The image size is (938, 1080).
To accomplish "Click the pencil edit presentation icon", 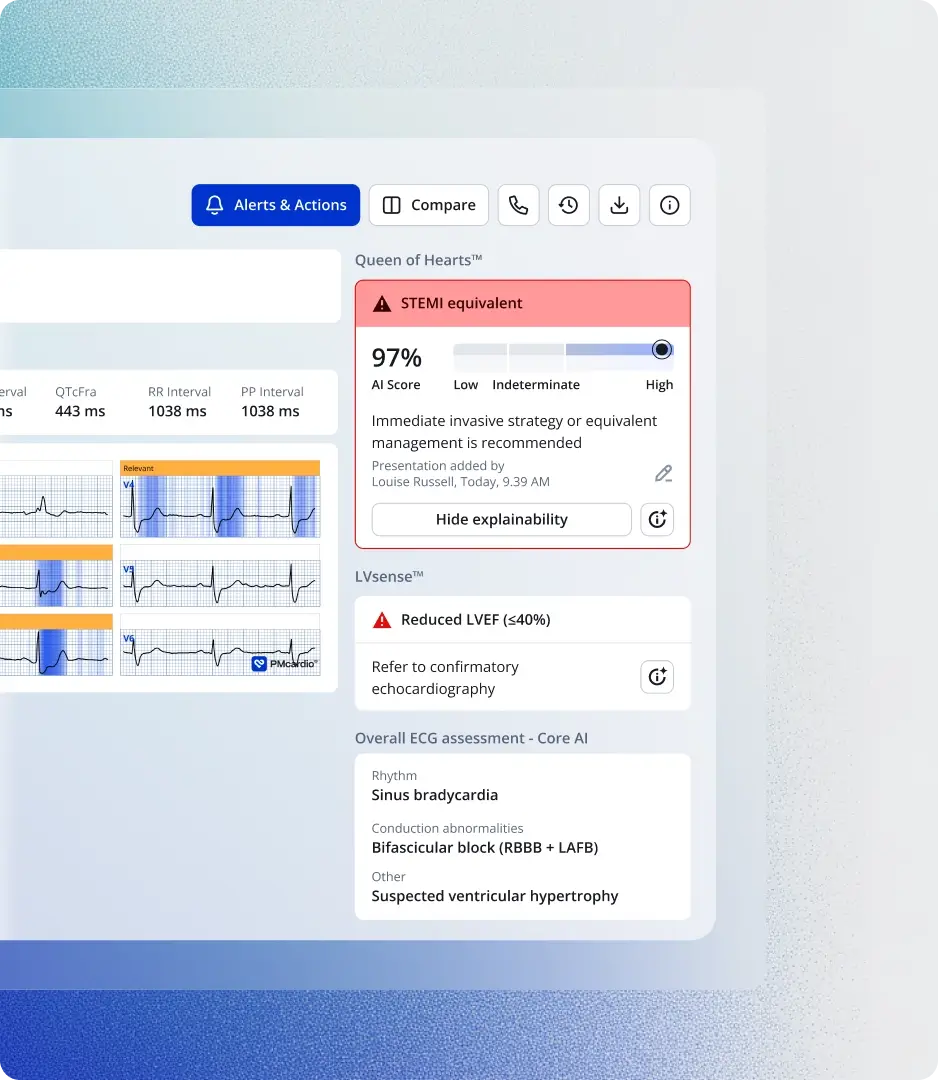I will [x=663, y=473].
